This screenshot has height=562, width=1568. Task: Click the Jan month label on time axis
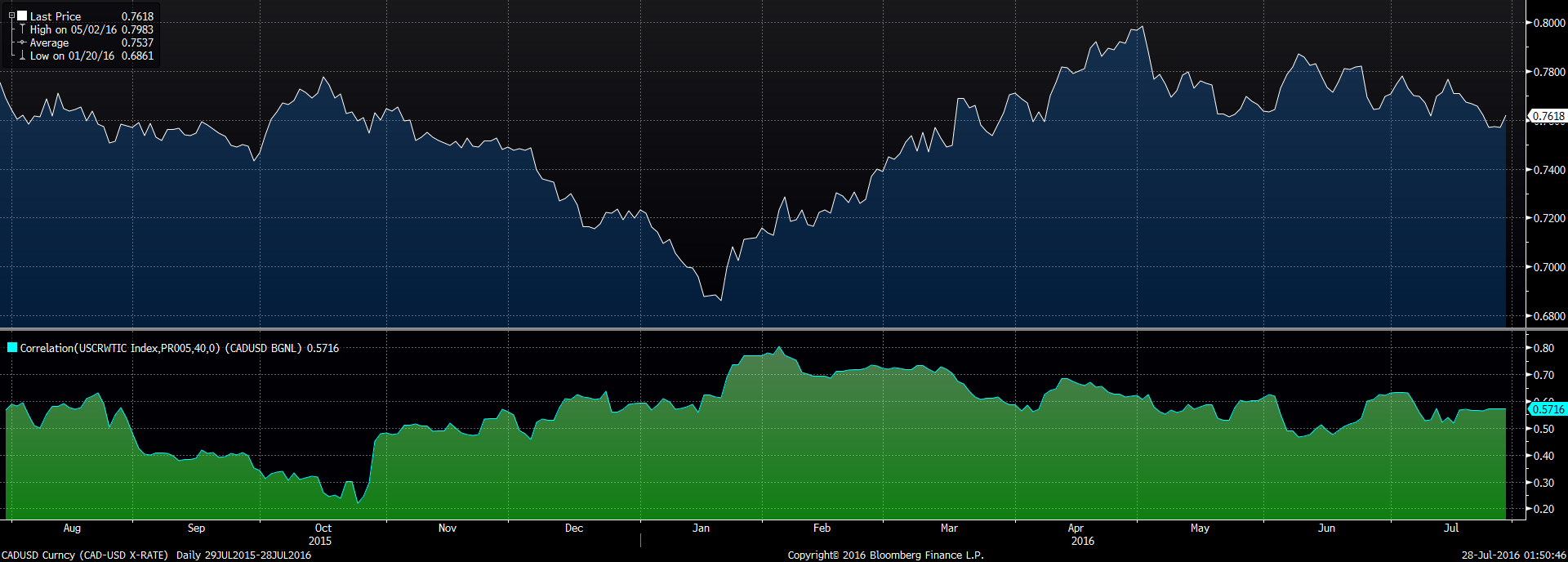[x=701, y=529]
